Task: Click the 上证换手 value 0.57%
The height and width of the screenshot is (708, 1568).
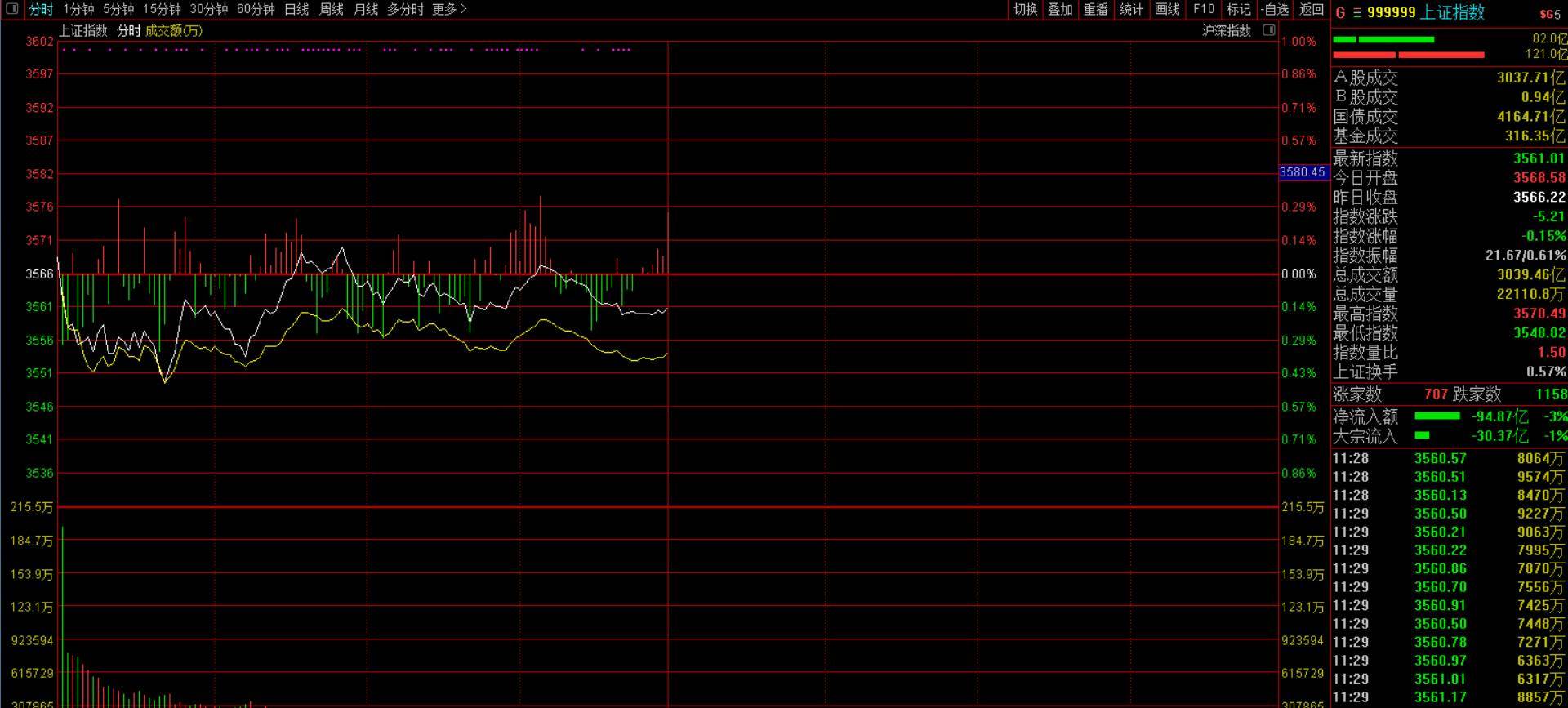Action: 1546,372
